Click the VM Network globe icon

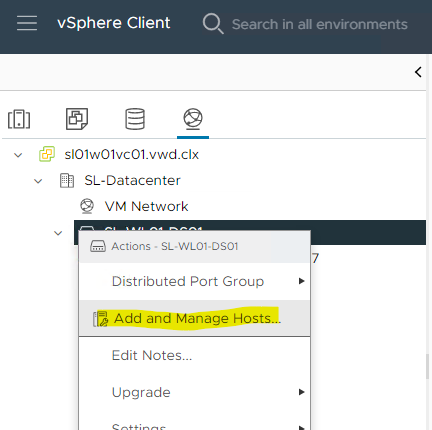[x=87, y=206]
